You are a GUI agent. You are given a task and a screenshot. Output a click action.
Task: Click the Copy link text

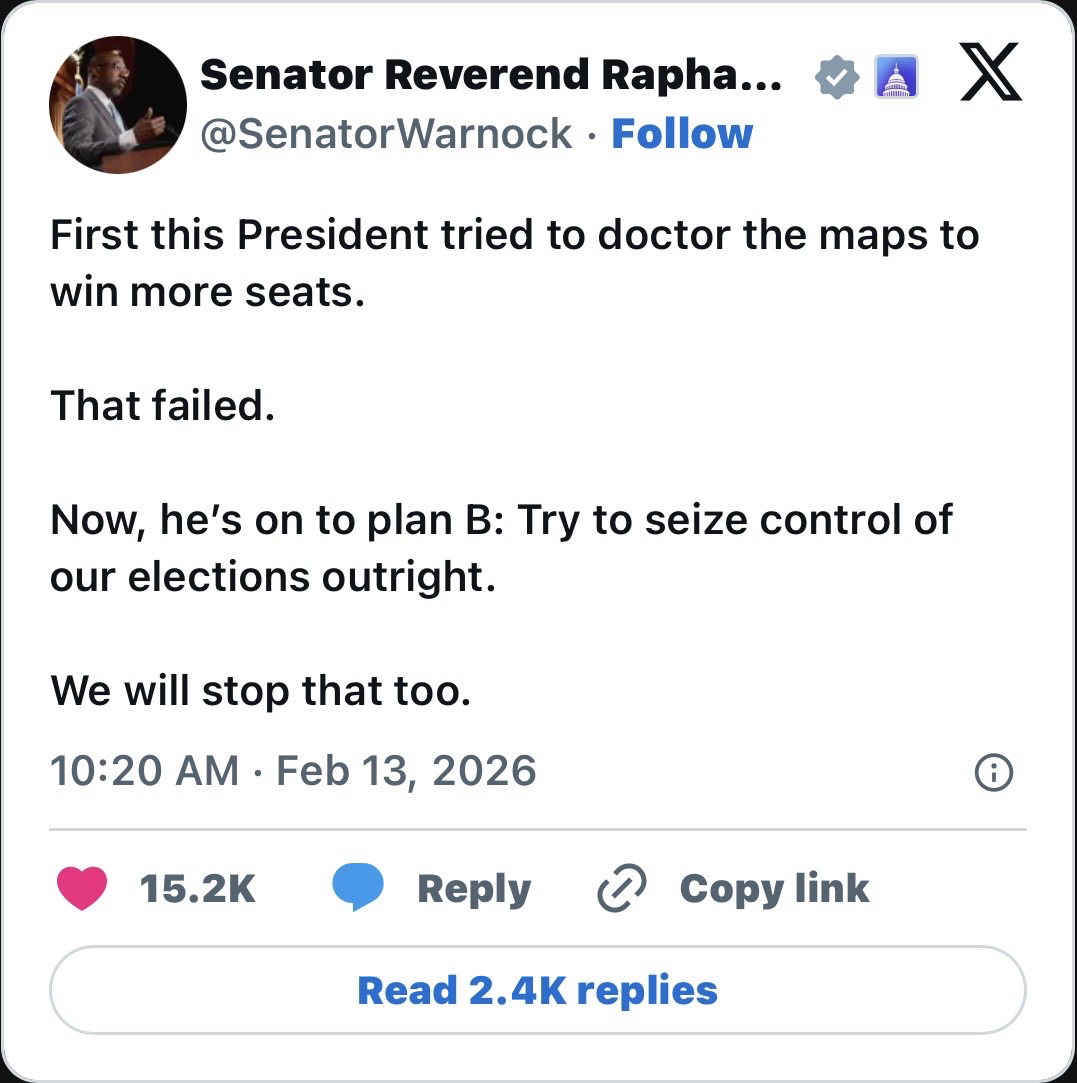coord(774,889)
